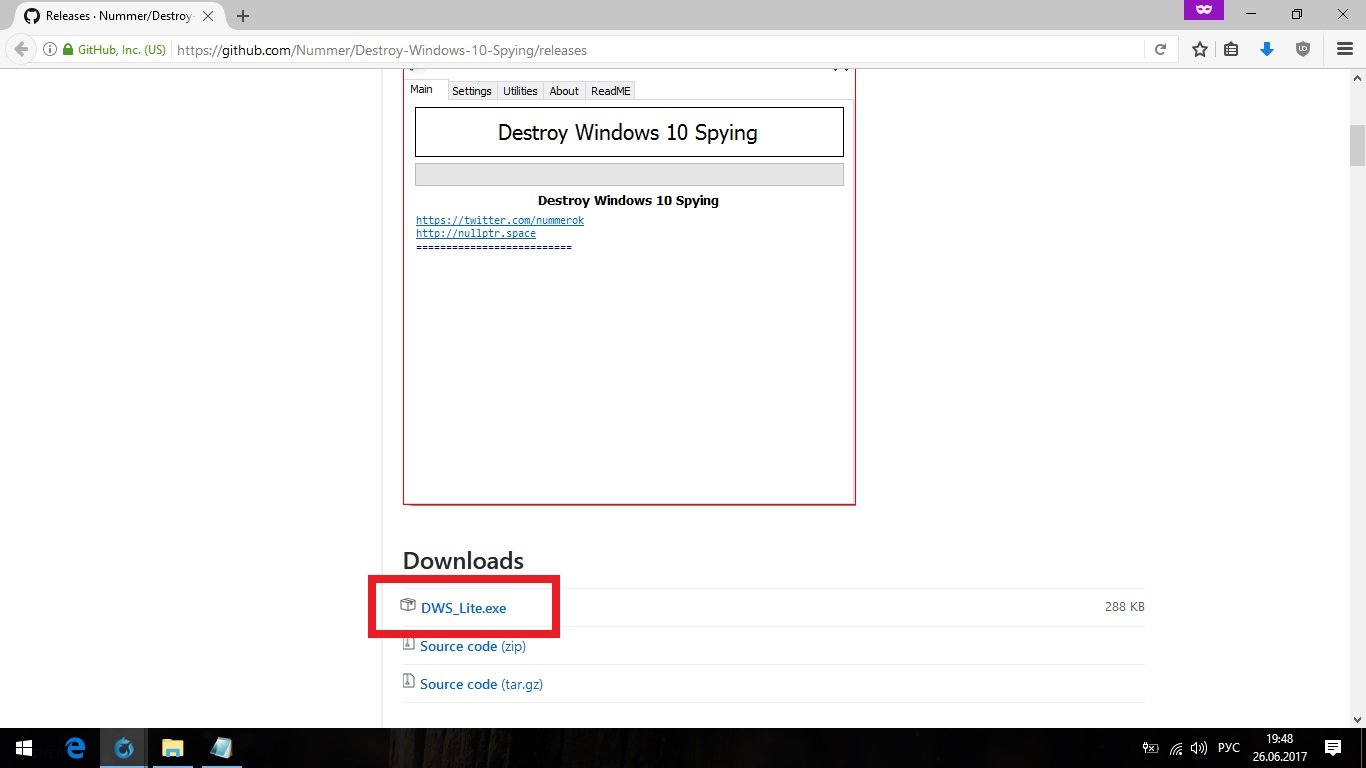The height and width of the screenshot is (768, 1366).
Task: Open the hamburger menu in the browser
Action: pos(1344,49)
